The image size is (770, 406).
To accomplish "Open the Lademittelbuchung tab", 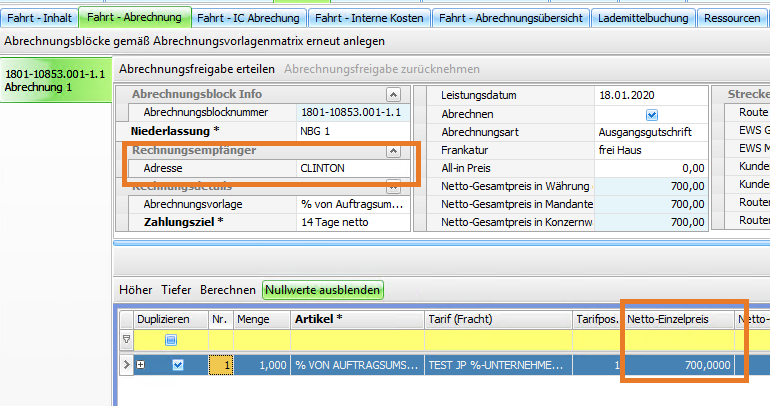I will click(642, 18).
